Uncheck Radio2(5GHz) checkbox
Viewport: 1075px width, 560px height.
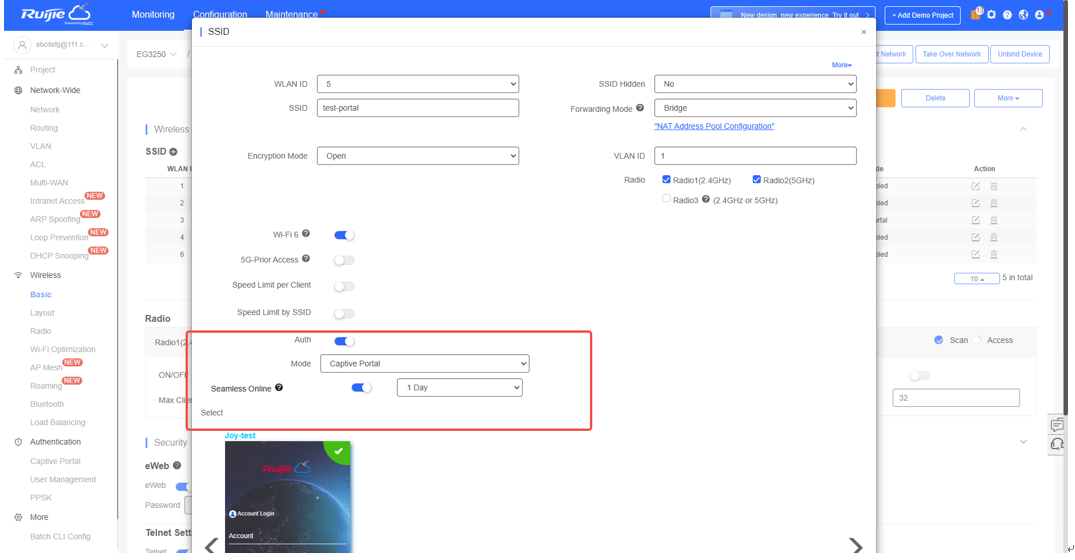756,180
